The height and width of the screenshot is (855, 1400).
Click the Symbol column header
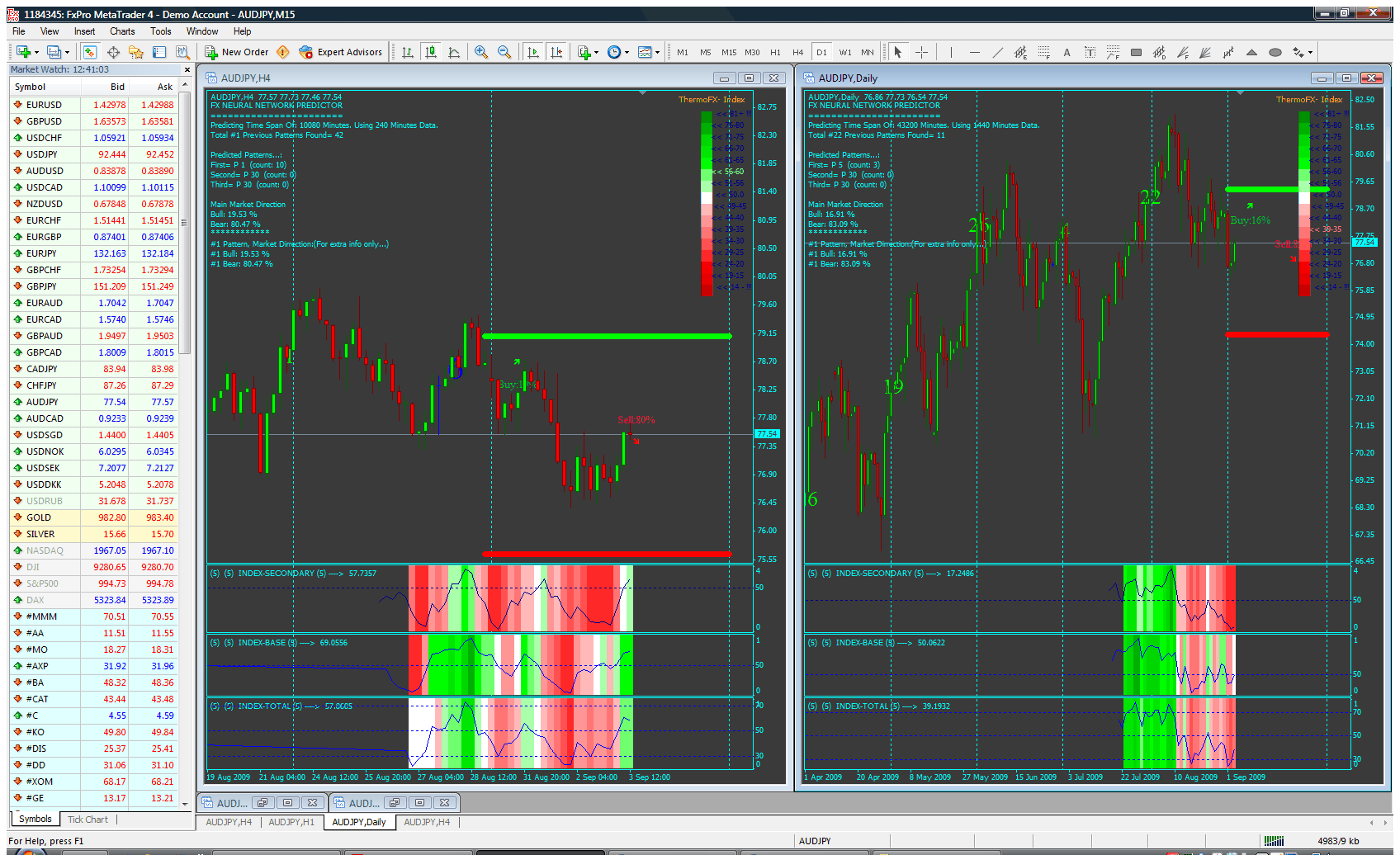click(45, 87)
